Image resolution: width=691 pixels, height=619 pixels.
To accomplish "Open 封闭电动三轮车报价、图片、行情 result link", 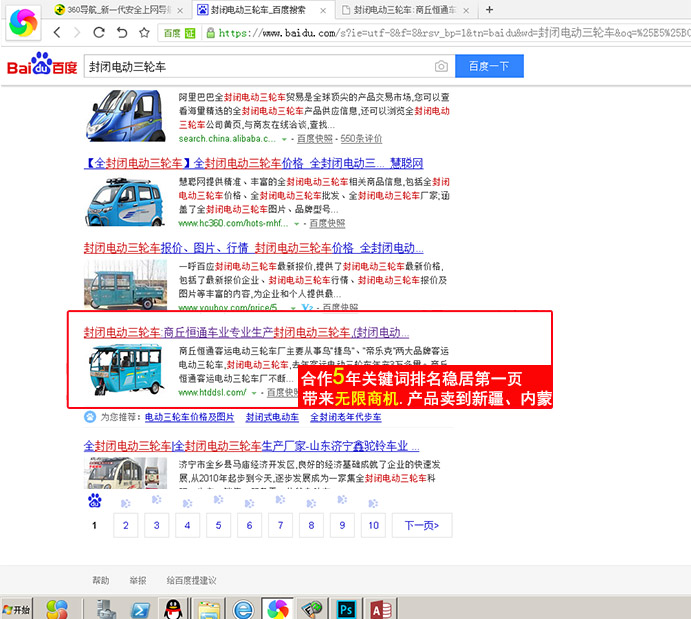I will pos(253,248).
